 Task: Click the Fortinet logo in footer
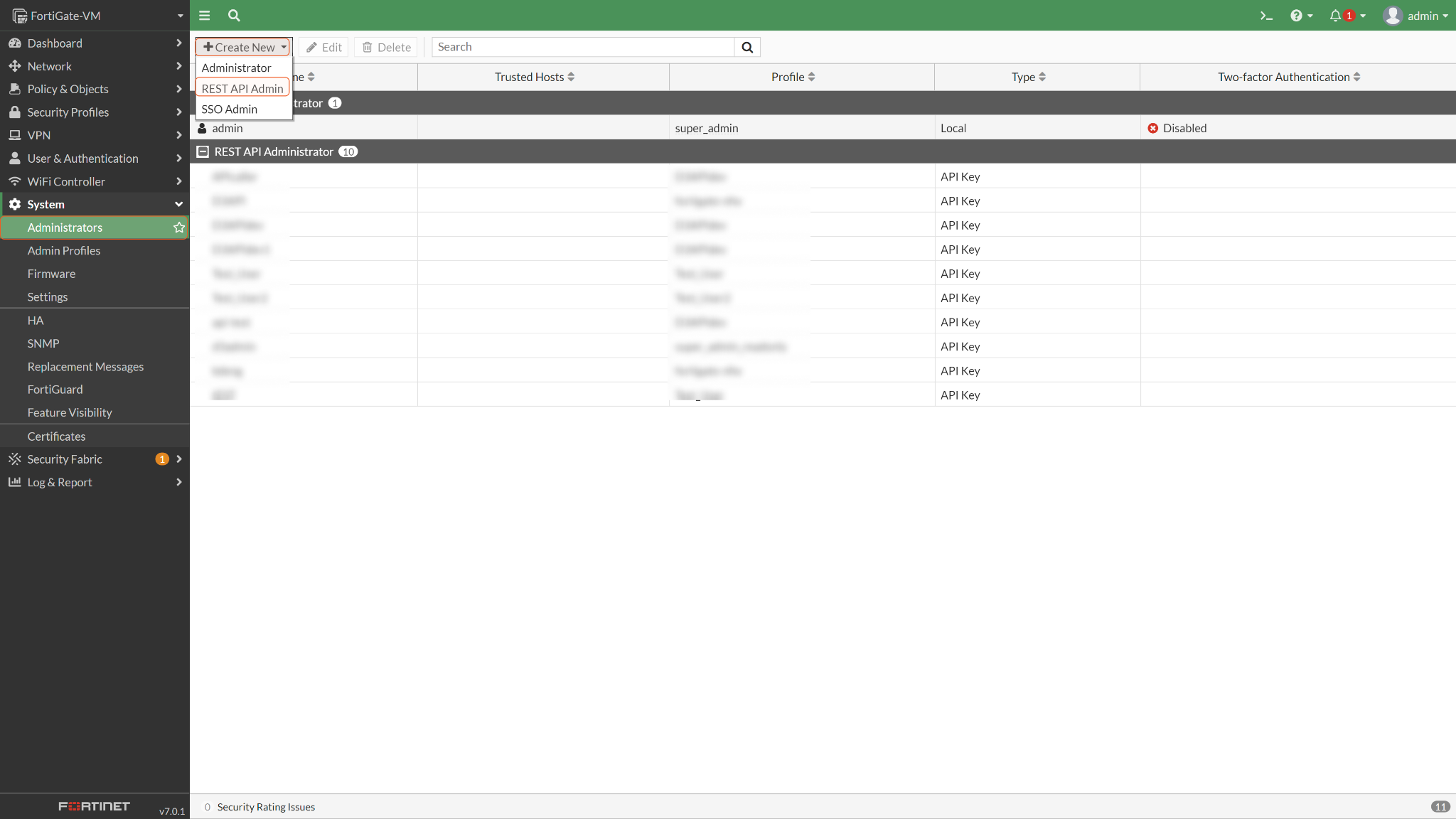pos(94,806)
